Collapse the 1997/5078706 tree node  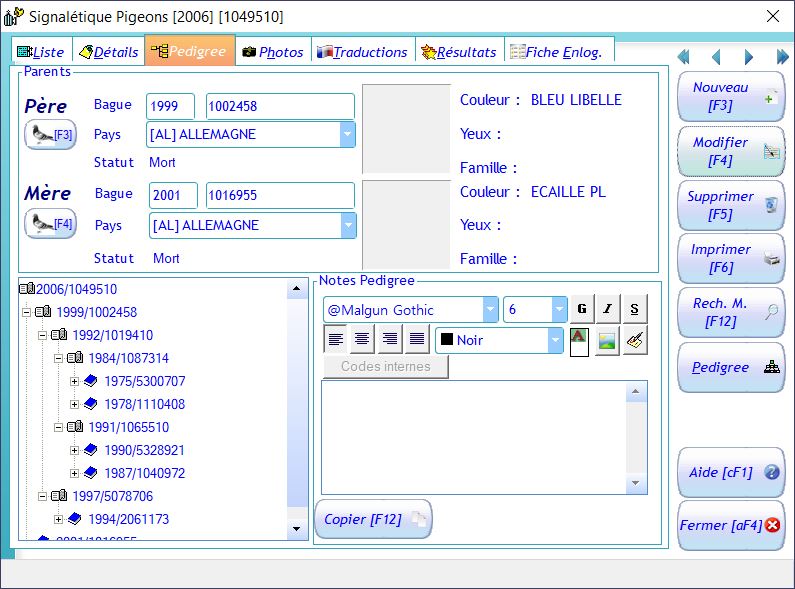coord(43,496)
